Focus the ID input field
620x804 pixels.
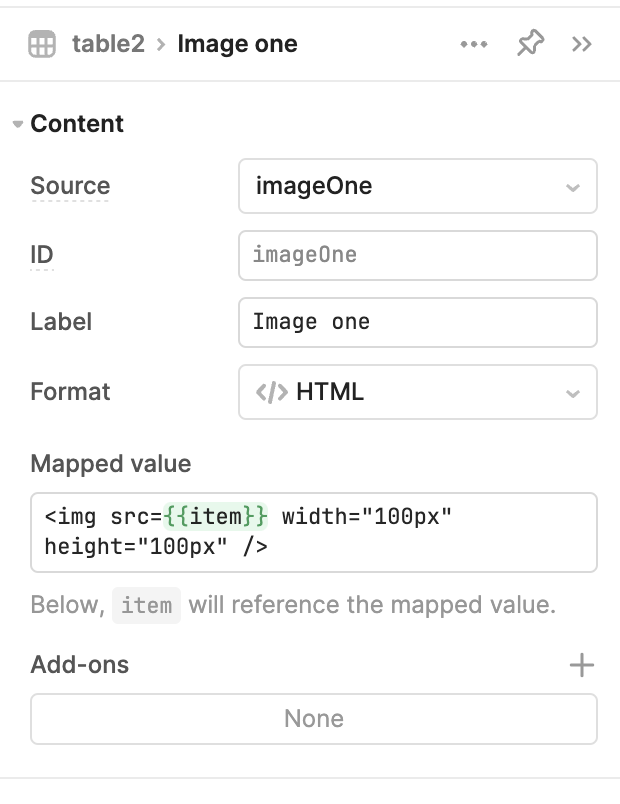point(417,255)
